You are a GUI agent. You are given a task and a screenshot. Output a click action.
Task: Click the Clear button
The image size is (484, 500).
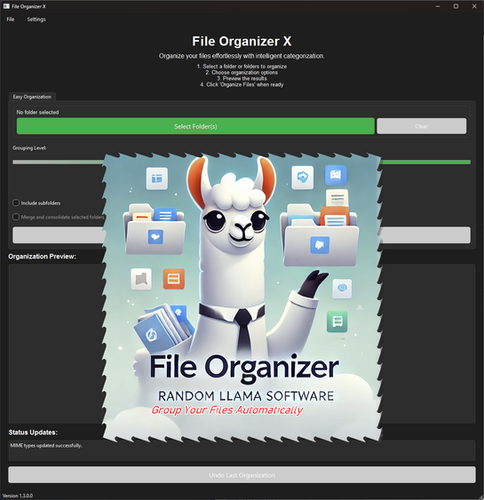click(x=422, y=126)
